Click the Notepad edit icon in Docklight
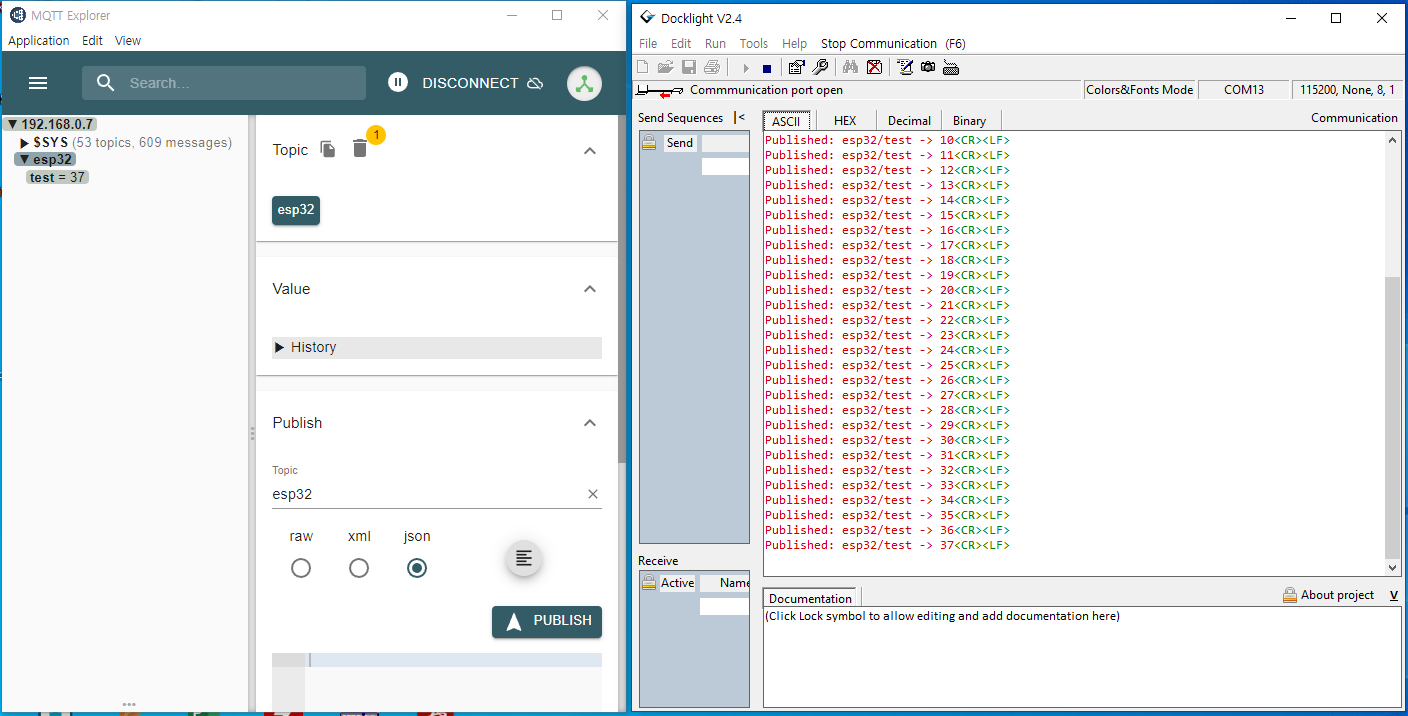This screenshot has width=1408, height=716. click(905, 67)
